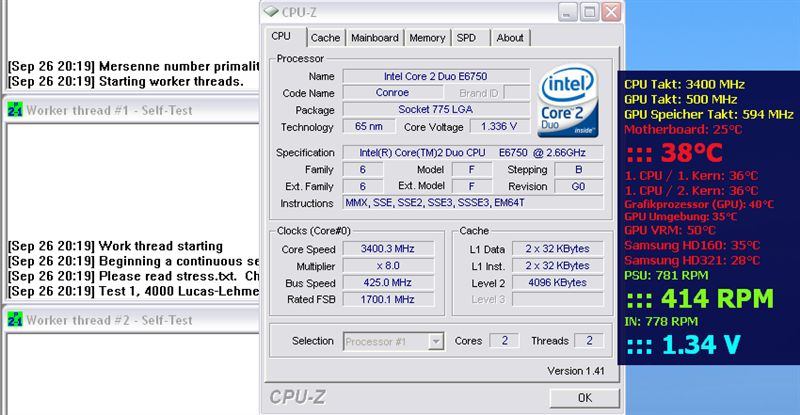Click the Rated FSB value 1700.1 MHz

pos(388,299)
